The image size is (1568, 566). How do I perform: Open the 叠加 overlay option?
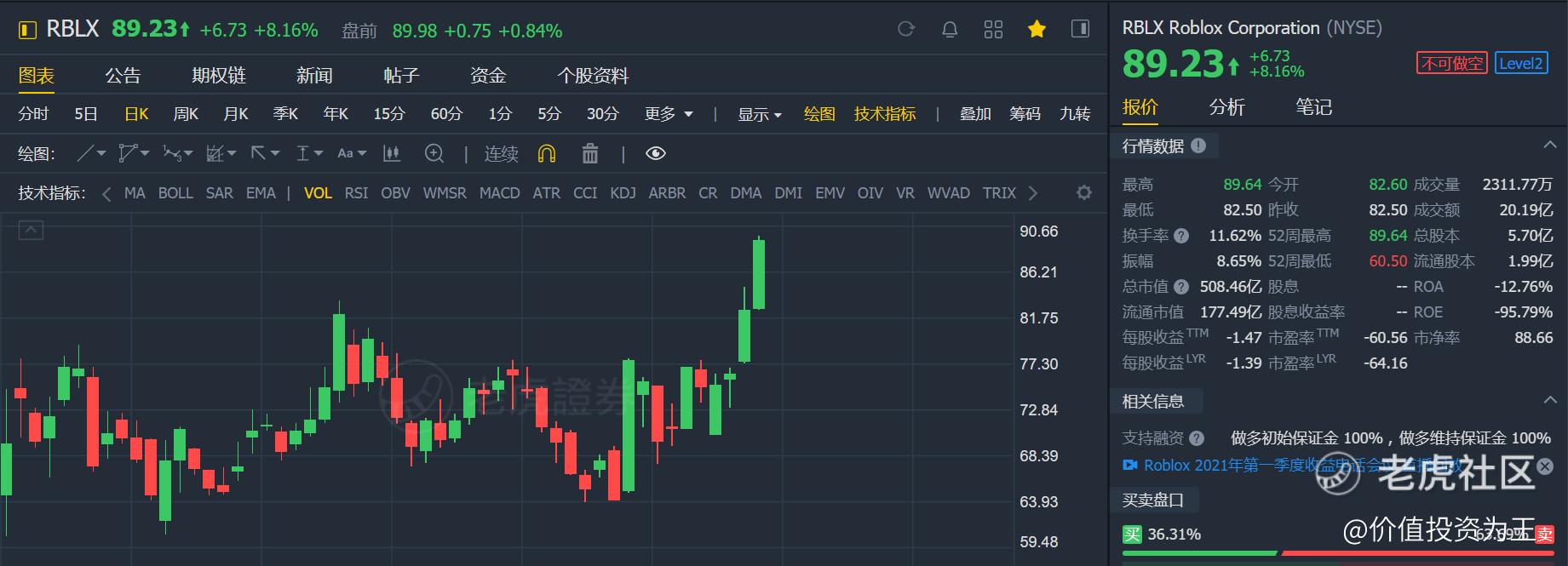tap(975, 114)
